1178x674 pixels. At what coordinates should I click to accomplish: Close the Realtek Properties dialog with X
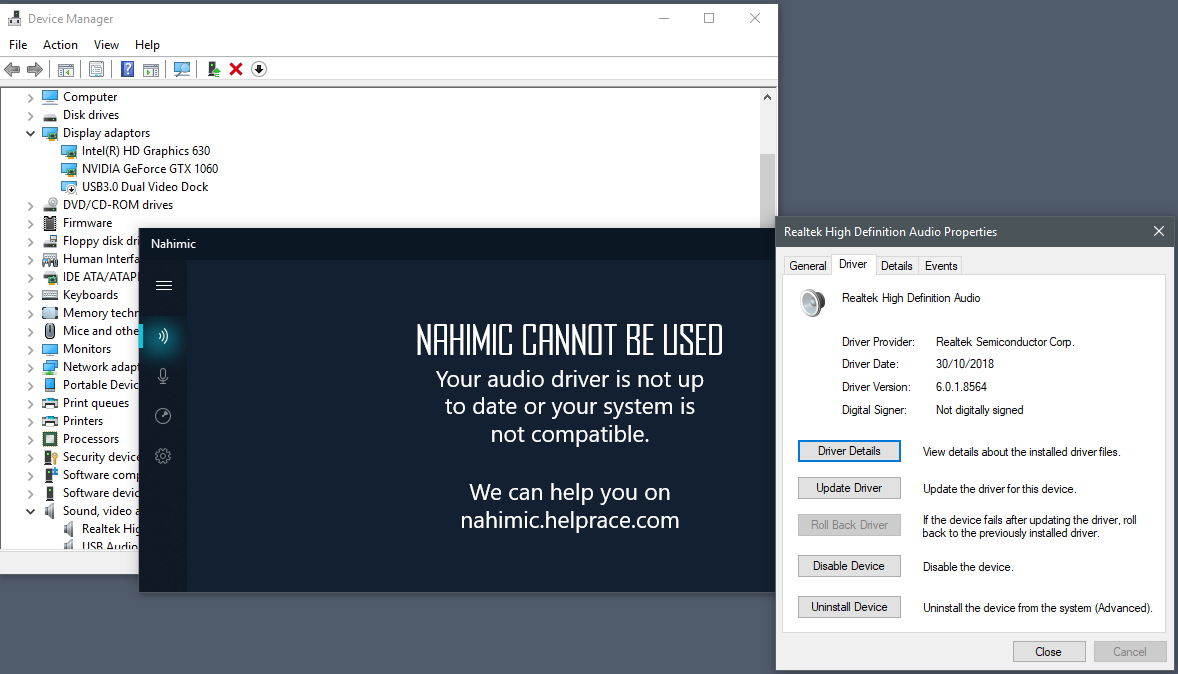1158,231
